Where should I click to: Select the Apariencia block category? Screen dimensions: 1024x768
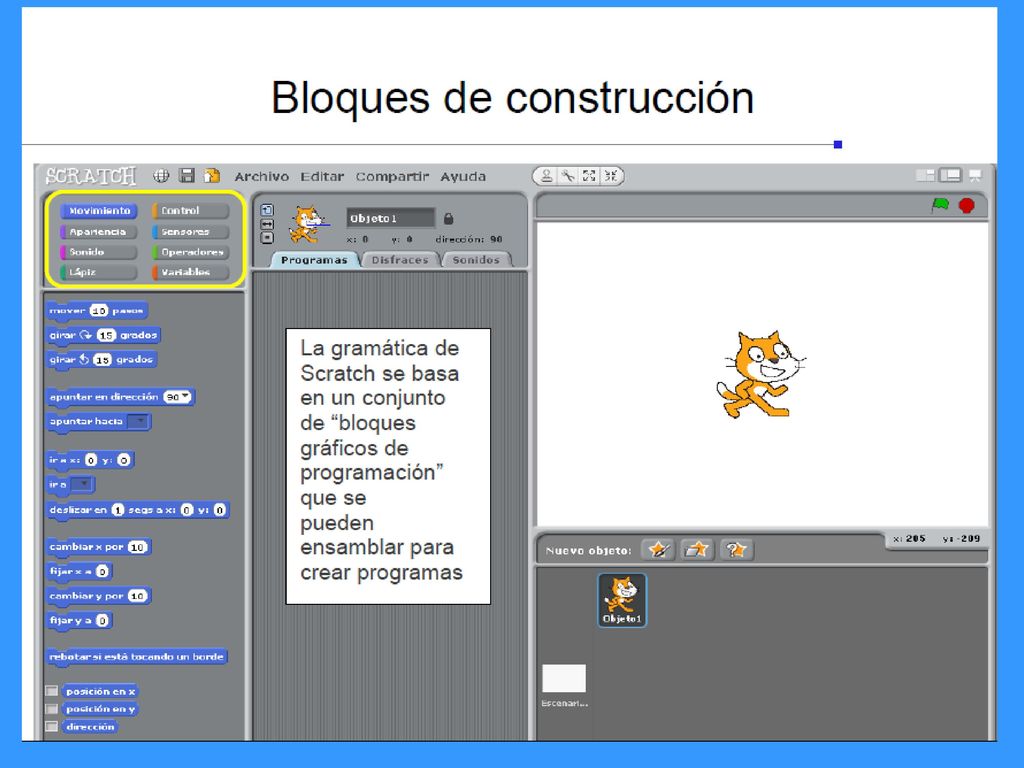[99, 232]
